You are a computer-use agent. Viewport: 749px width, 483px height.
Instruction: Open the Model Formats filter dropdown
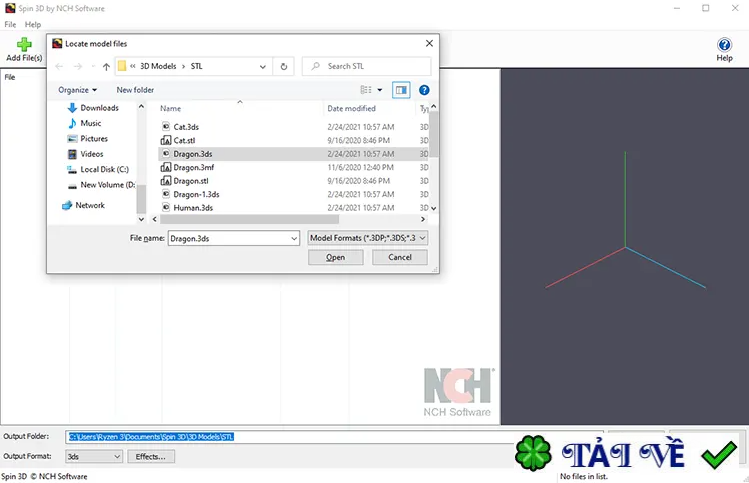368,238
